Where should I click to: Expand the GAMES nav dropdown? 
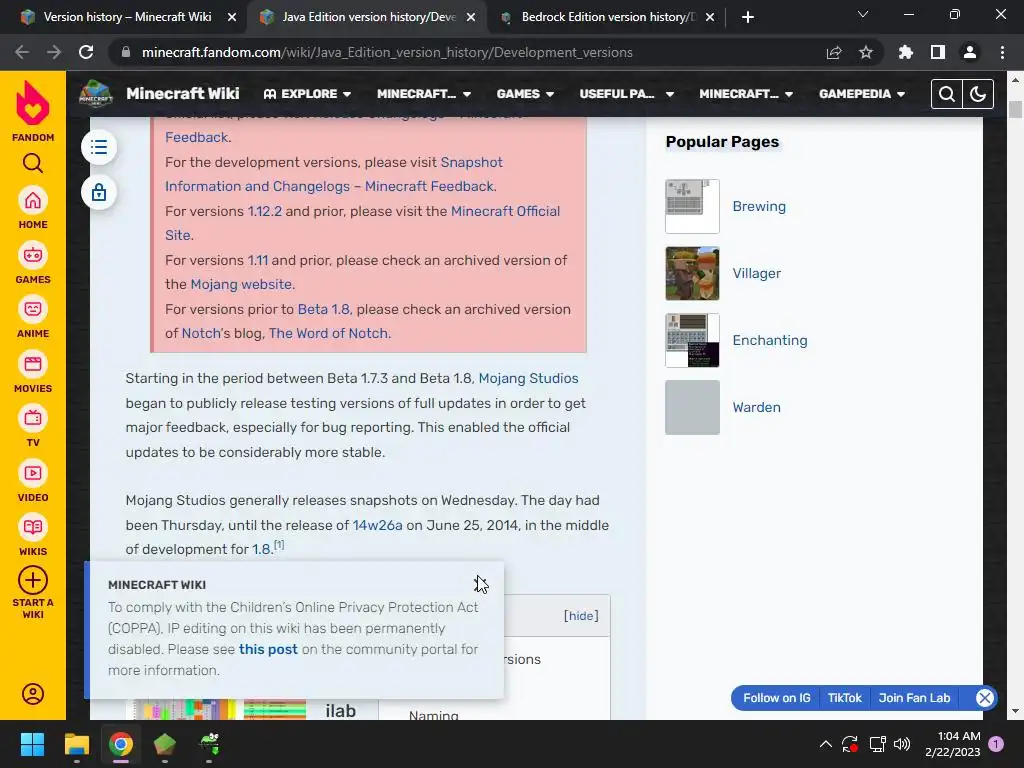[525, 94]
